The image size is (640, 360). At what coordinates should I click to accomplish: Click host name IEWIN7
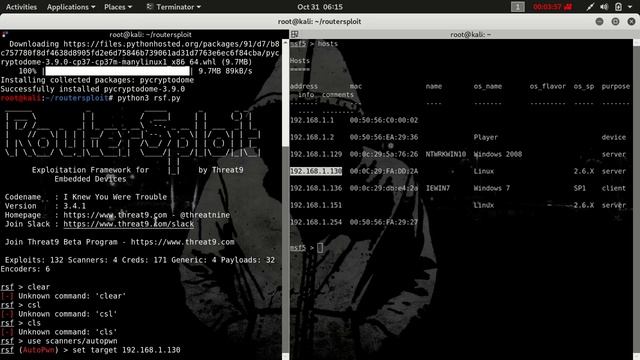tap(438, 188)
